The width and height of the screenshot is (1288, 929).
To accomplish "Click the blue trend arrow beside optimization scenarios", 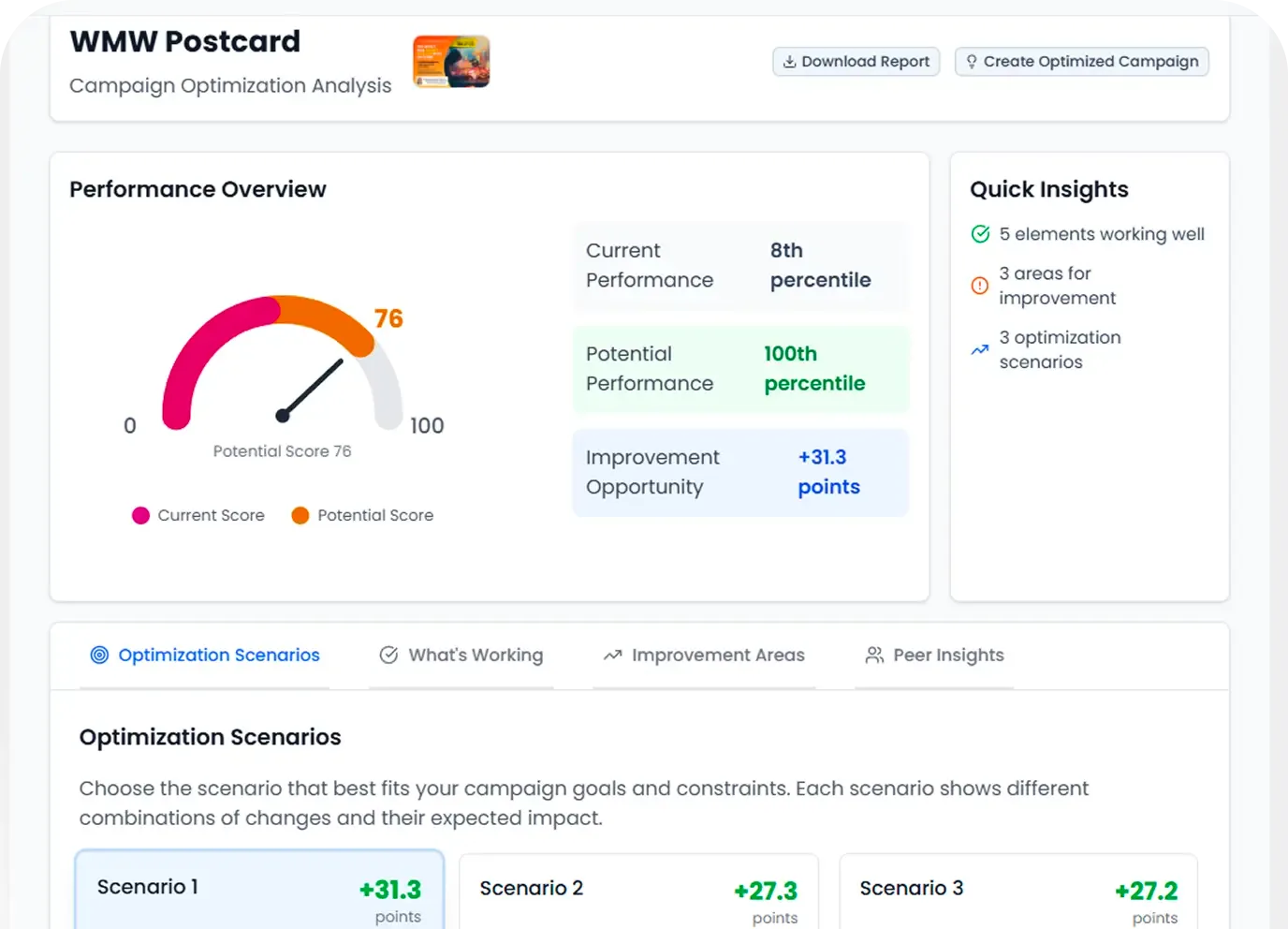I will coord(980,350).
